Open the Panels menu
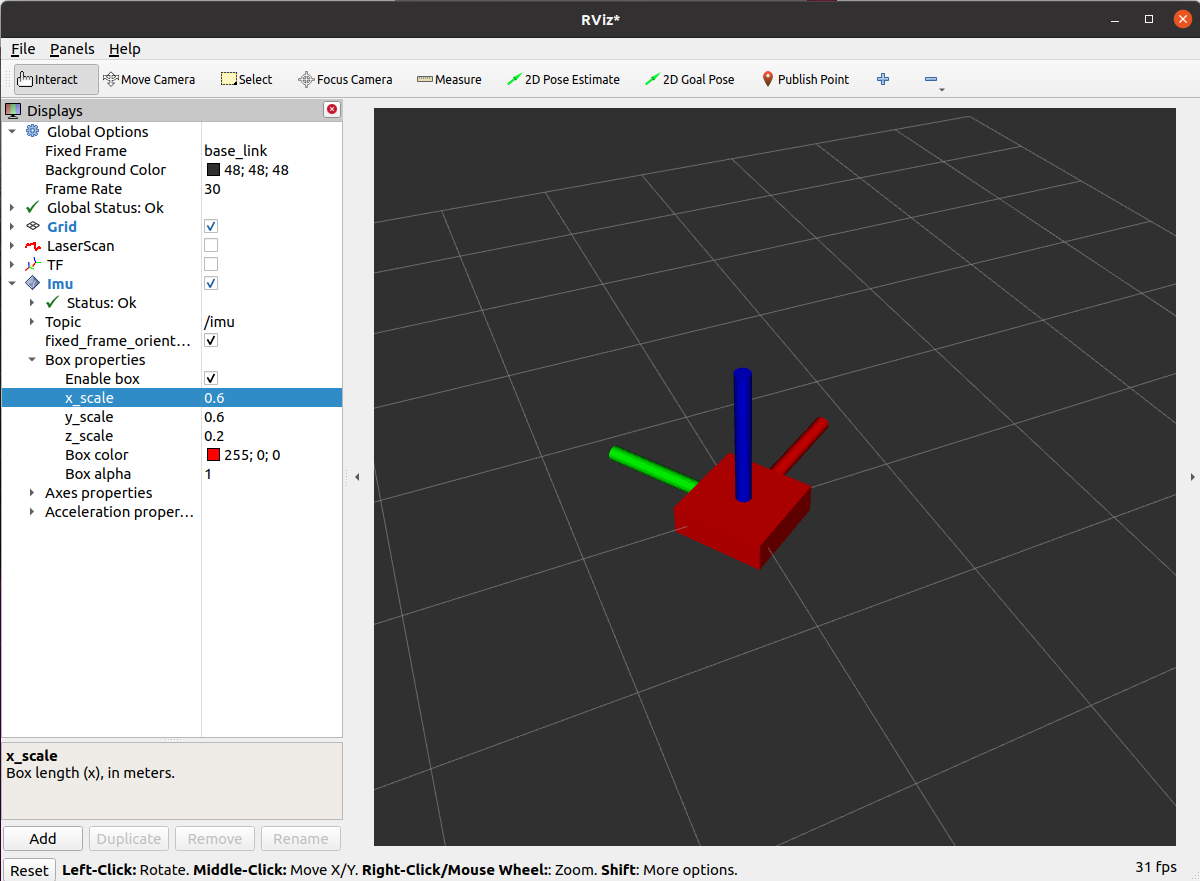1200x881 pixels. 72,49
